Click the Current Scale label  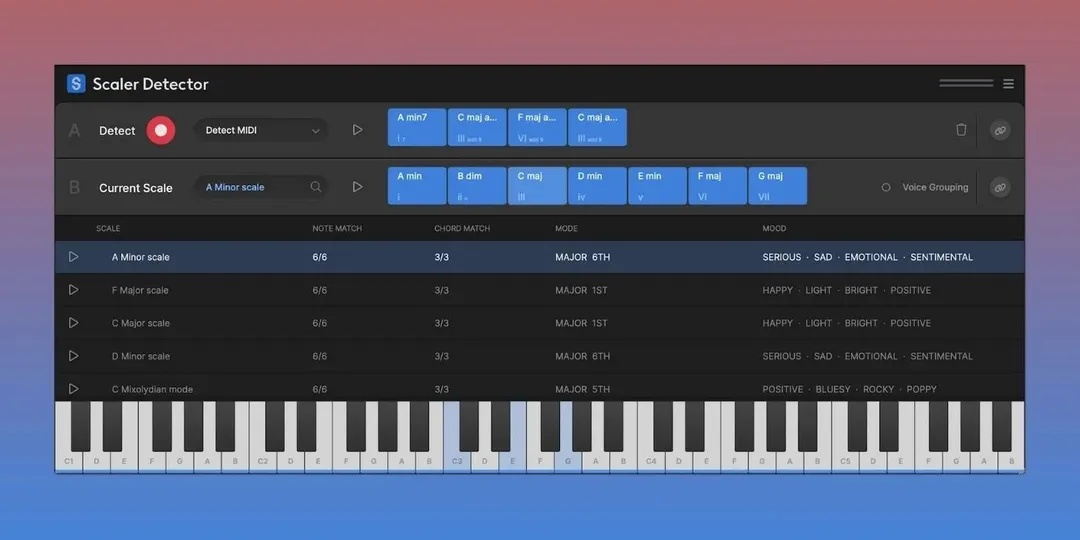(x=136, y=188)
